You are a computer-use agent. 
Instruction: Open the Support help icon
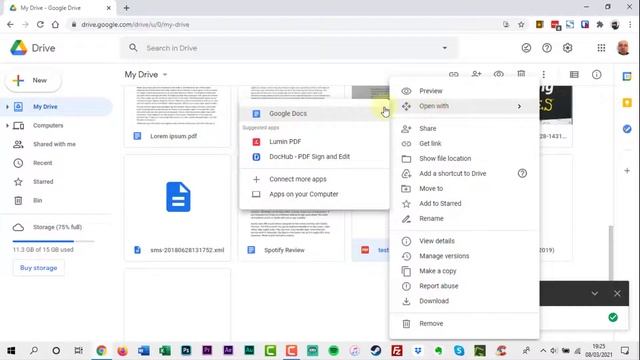click(x=547, y=48)
